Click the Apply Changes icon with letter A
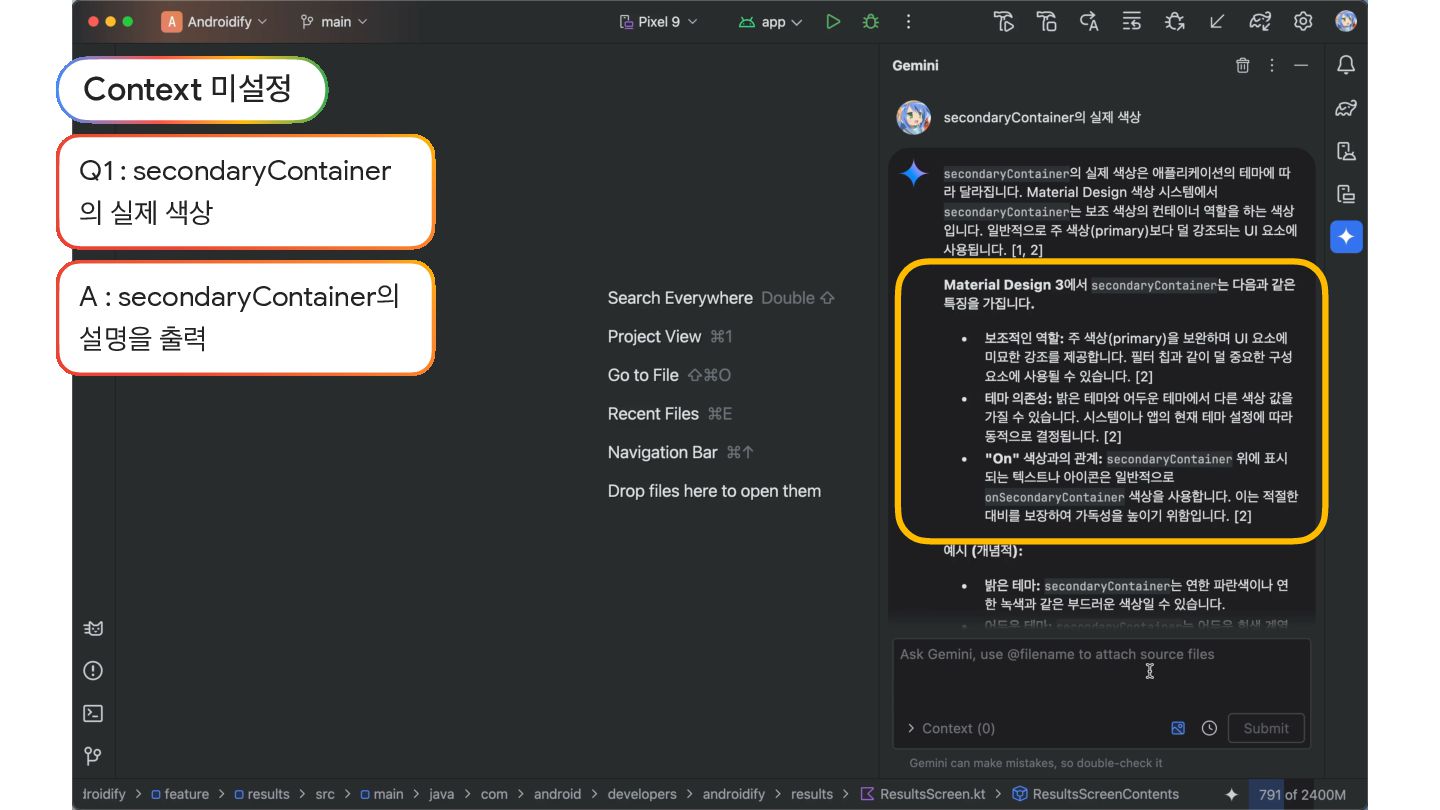The width and height of the screenshot is (1440, 810). point(1090,21)
